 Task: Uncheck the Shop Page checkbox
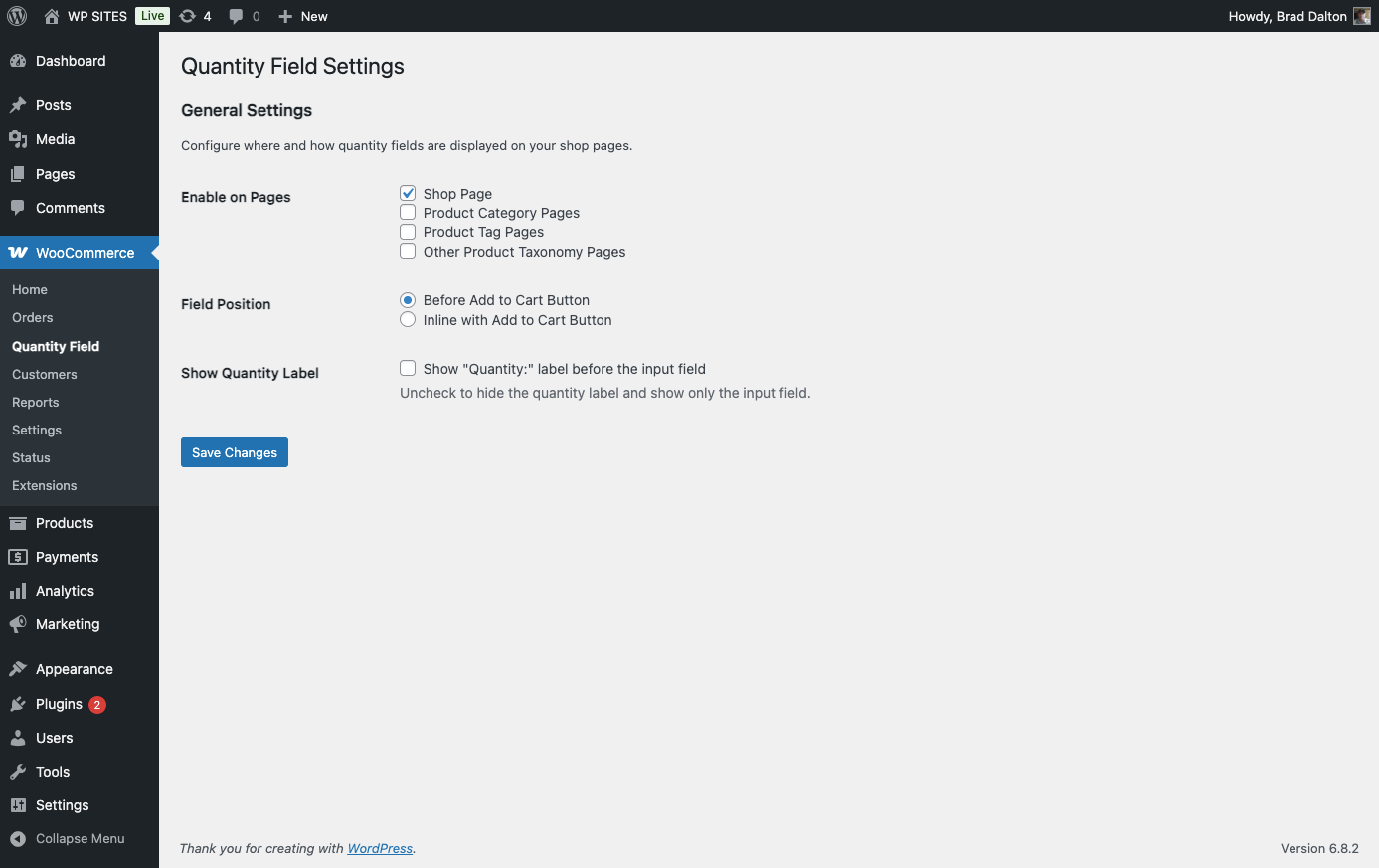[408, 193]
